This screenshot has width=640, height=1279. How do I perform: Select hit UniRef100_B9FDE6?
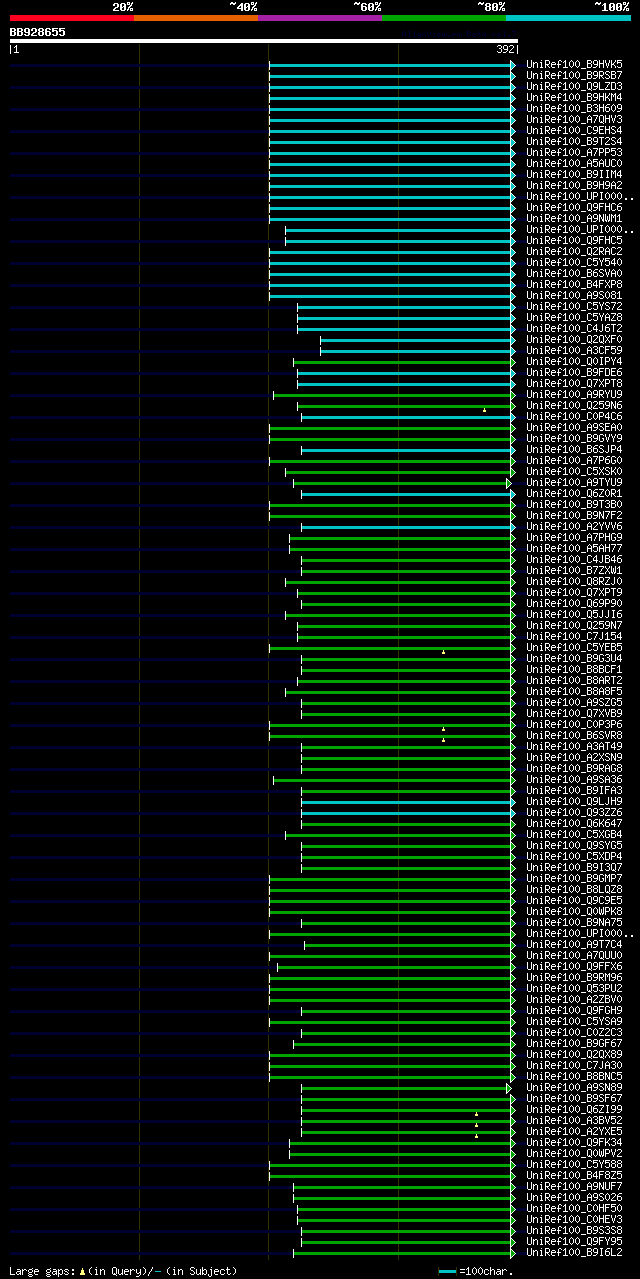pyautogui.click(x=574, y=372)
